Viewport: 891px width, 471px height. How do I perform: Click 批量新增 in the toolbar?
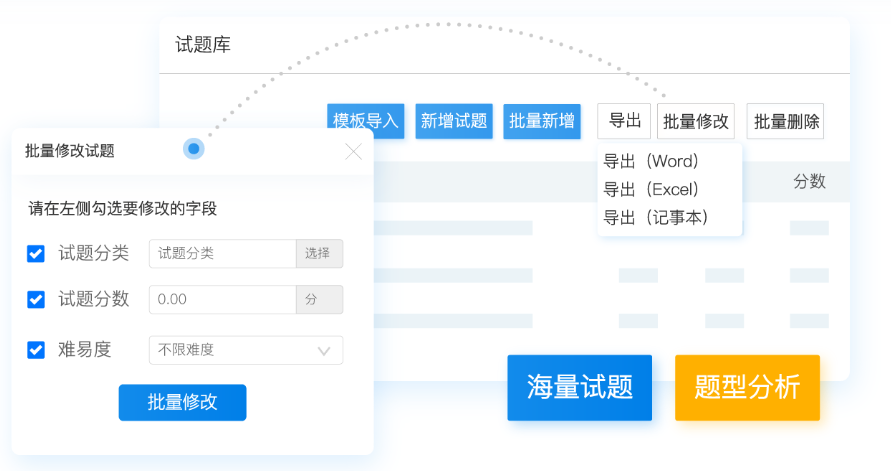[x=542, y=121]
